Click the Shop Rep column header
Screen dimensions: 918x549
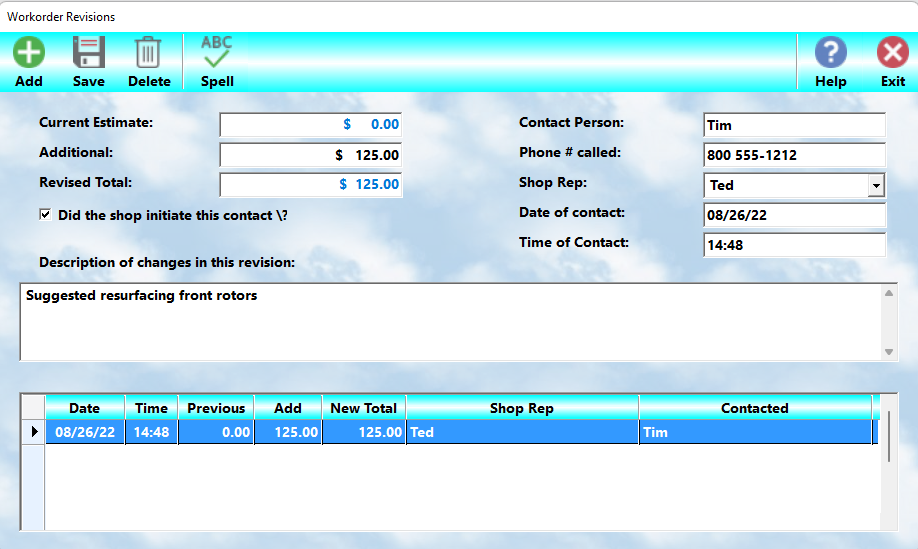pos(522,408)
